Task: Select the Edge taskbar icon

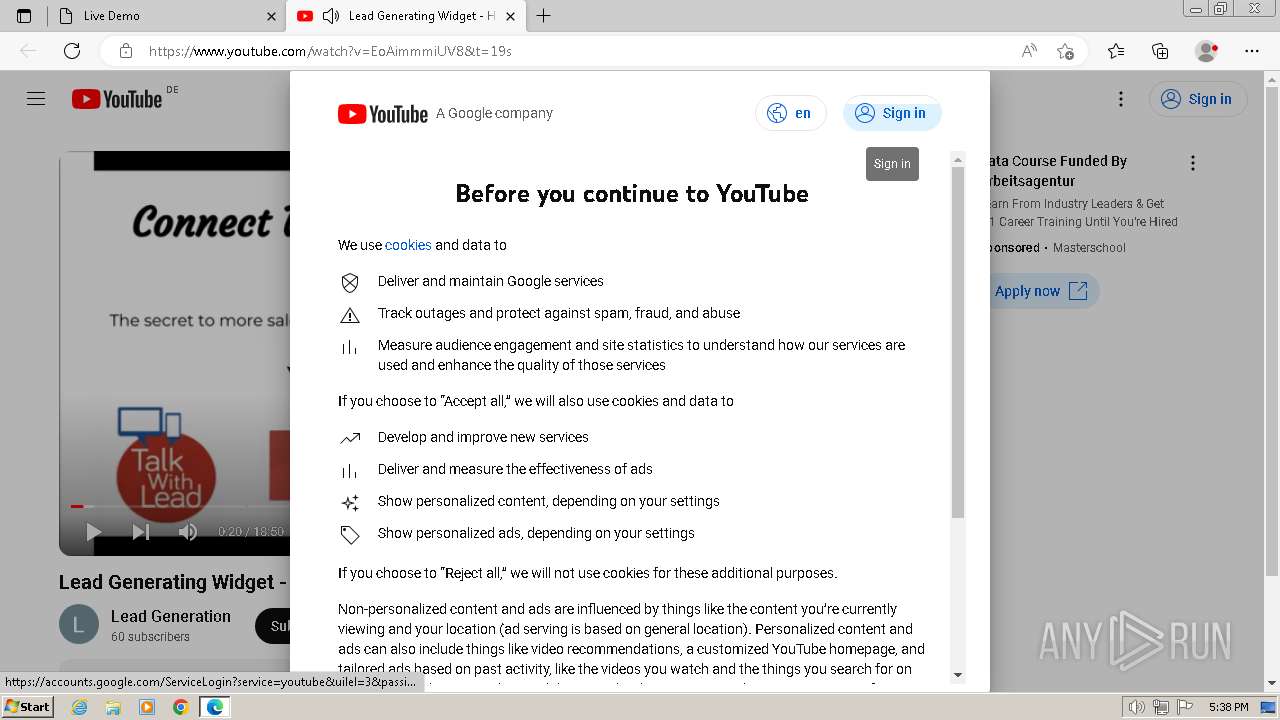Action: tap(215, 707)
